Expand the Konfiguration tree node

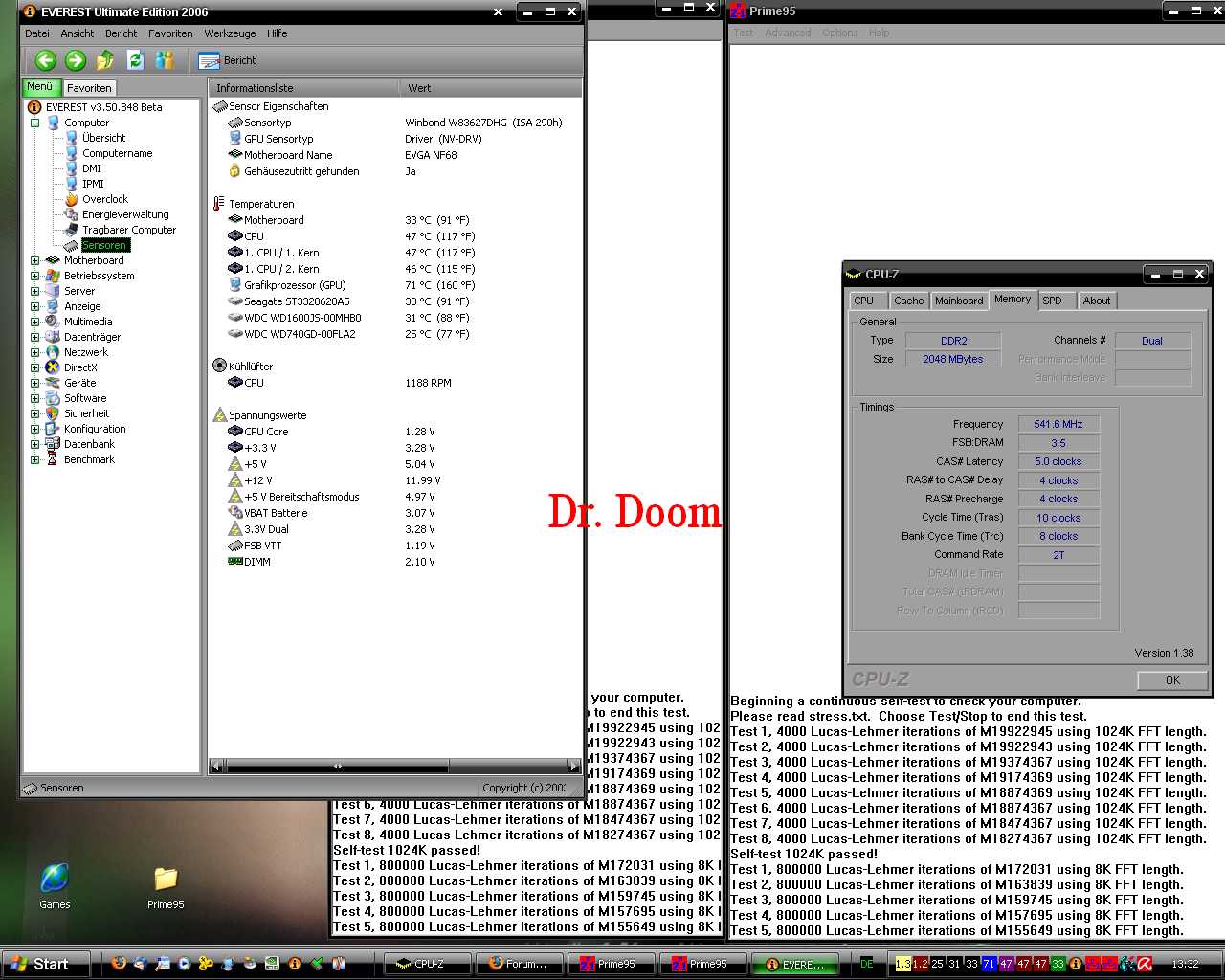click(x=34, y=429)
